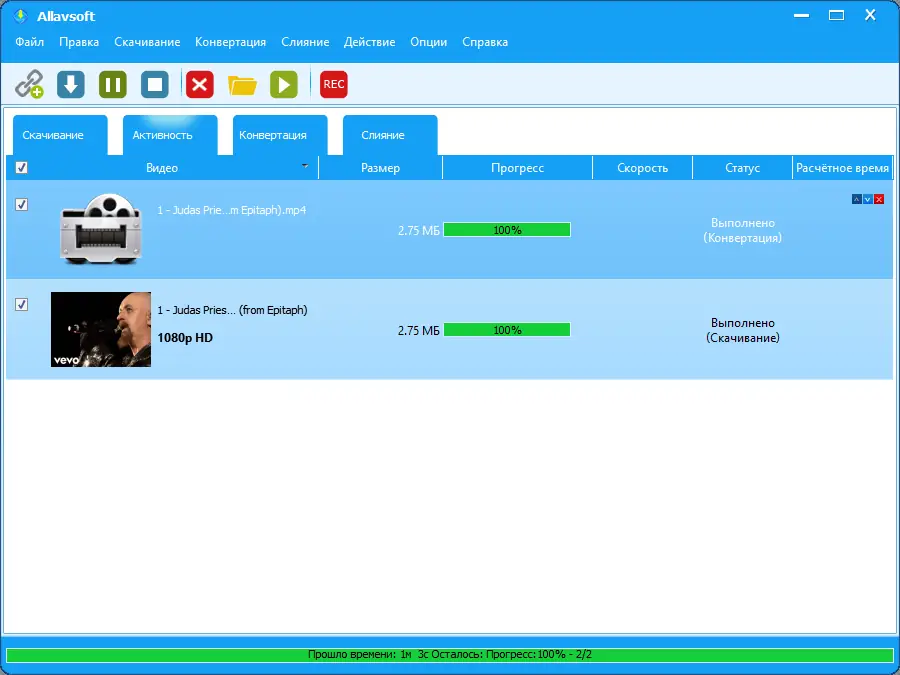Open the Слияние menu in the menu bar
900x675 pixels.
tap(305, 42)
